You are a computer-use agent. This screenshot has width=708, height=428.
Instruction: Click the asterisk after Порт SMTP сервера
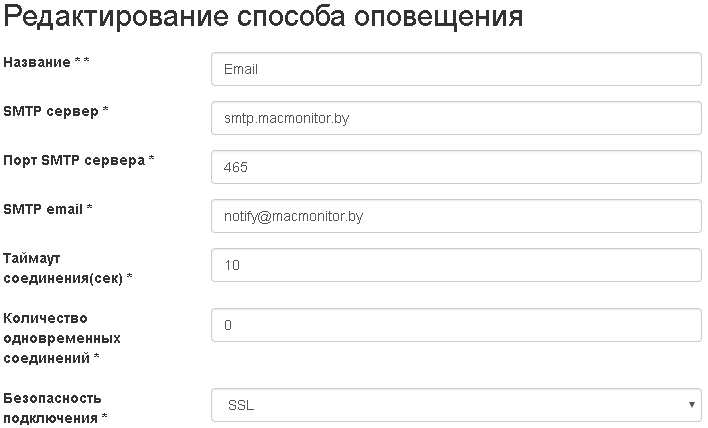coord(151,160)
